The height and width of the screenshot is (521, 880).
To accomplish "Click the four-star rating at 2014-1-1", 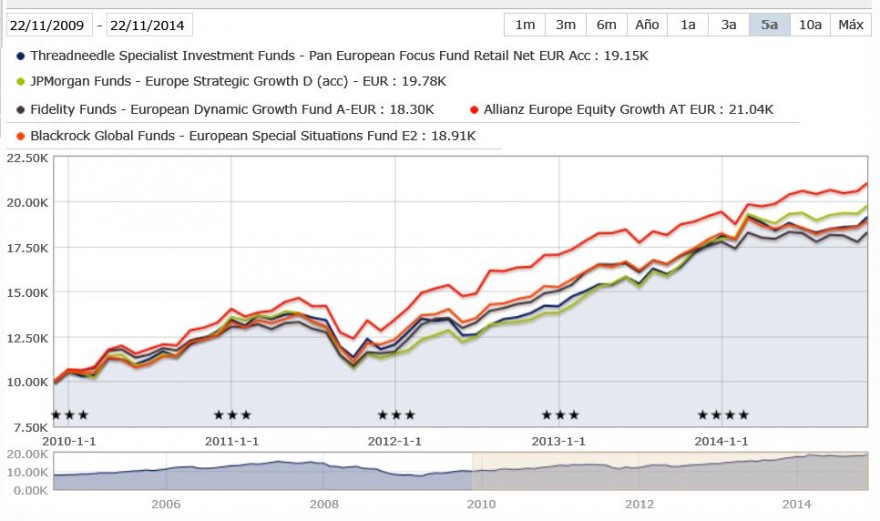I will pos(723,415).
